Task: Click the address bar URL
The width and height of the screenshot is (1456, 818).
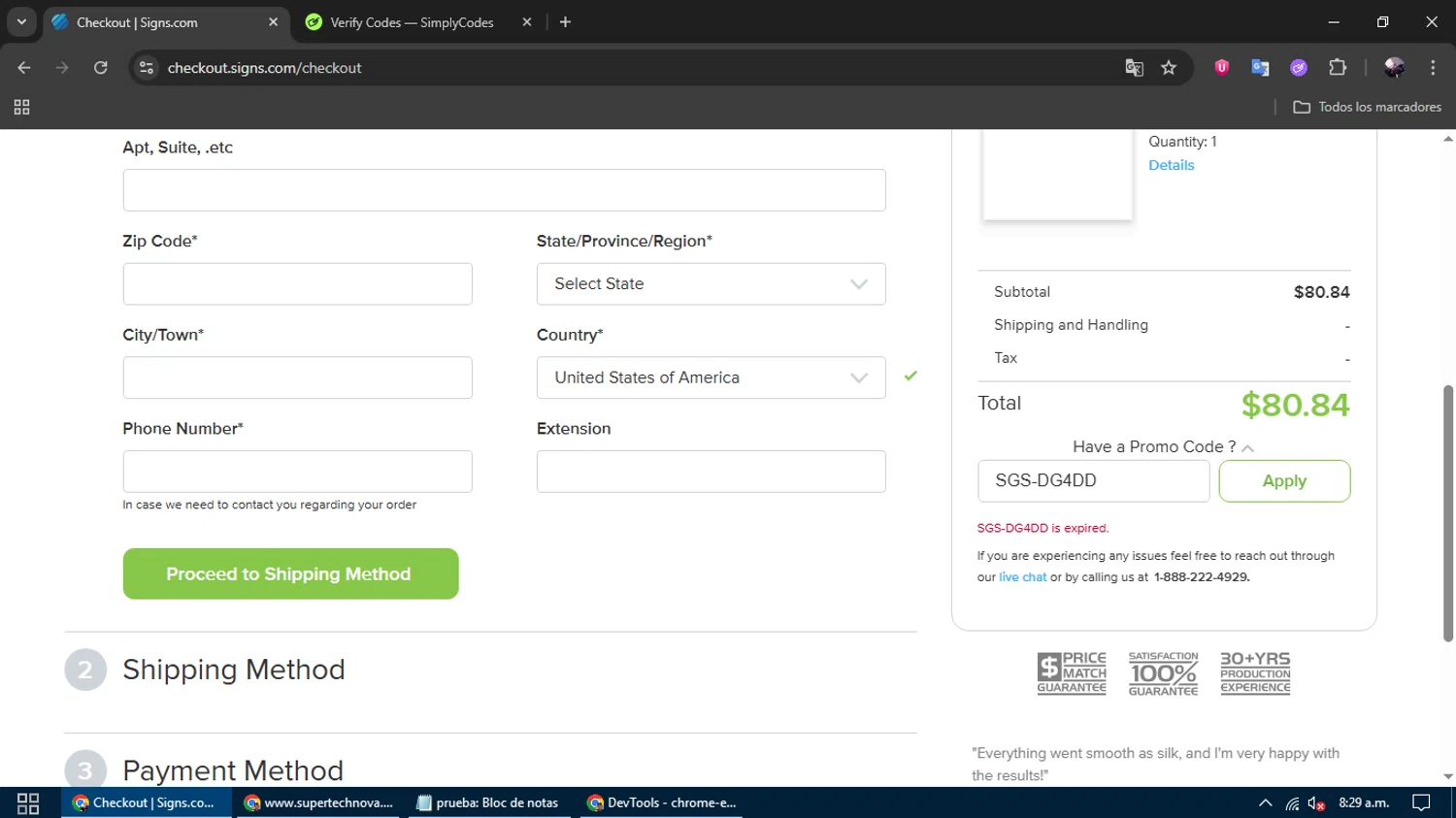Action: coord(264,68)
